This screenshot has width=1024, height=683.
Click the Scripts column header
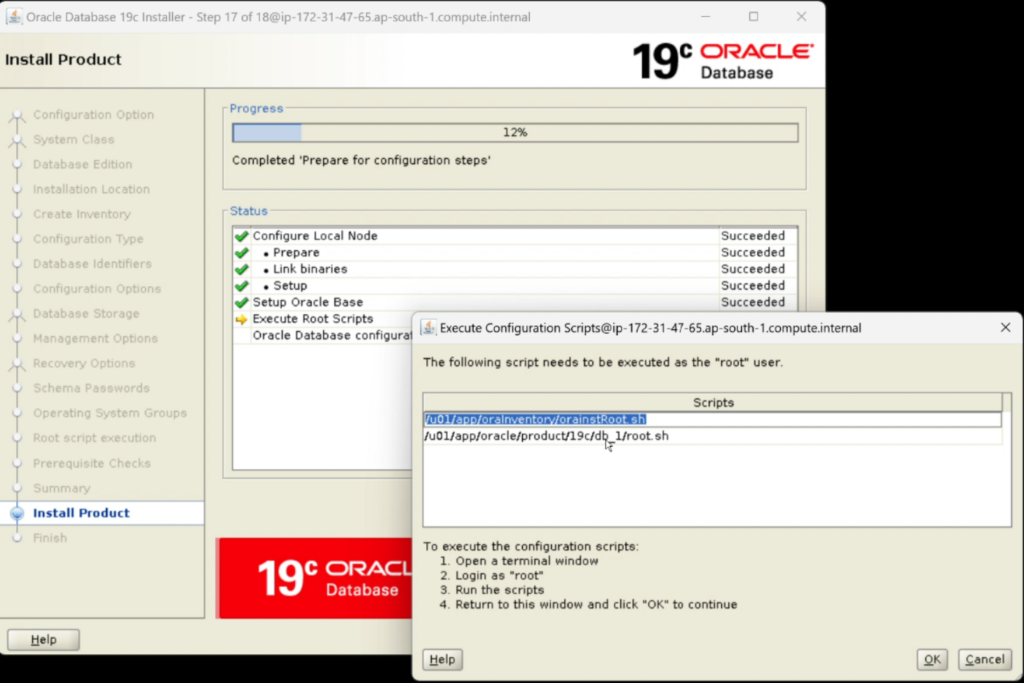point(712,402)
